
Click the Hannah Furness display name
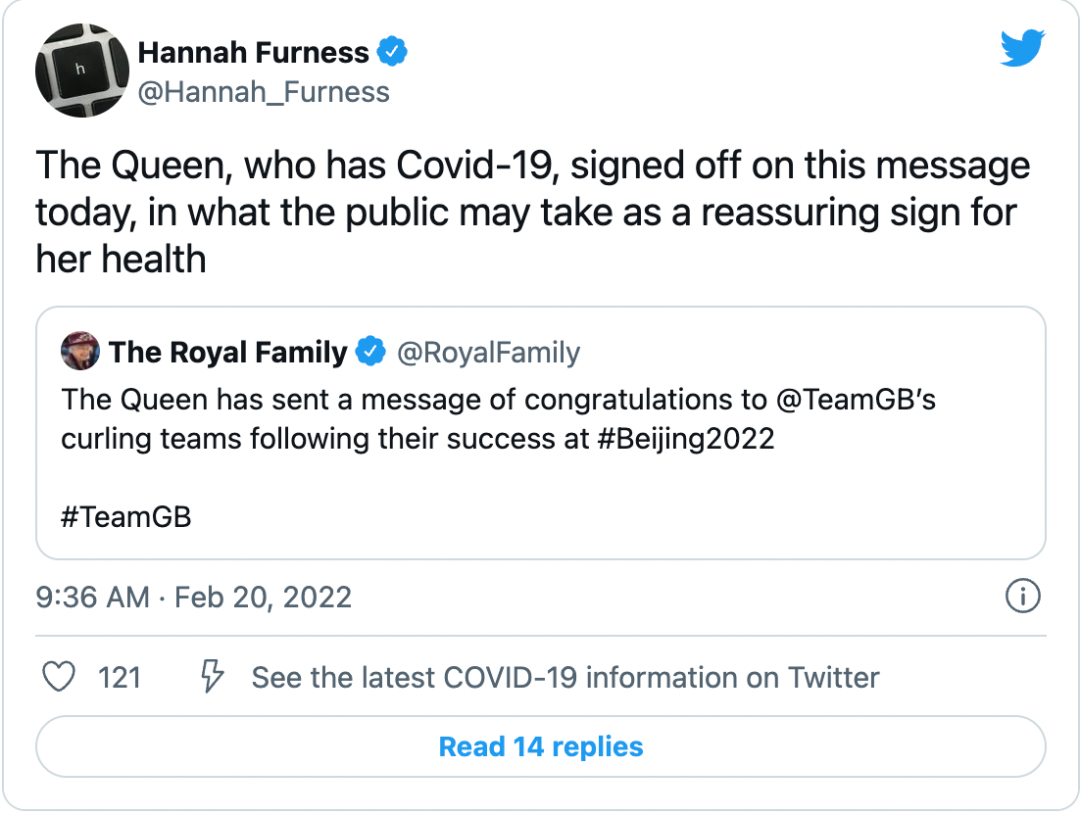(255, 51)
